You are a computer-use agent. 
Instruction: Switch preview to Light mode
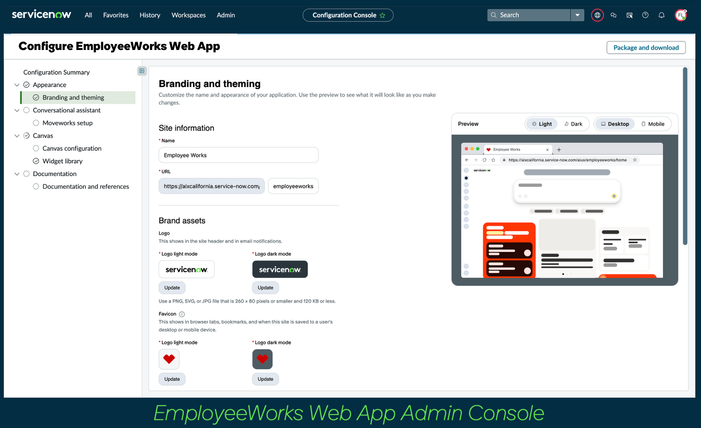pos(542,124)
